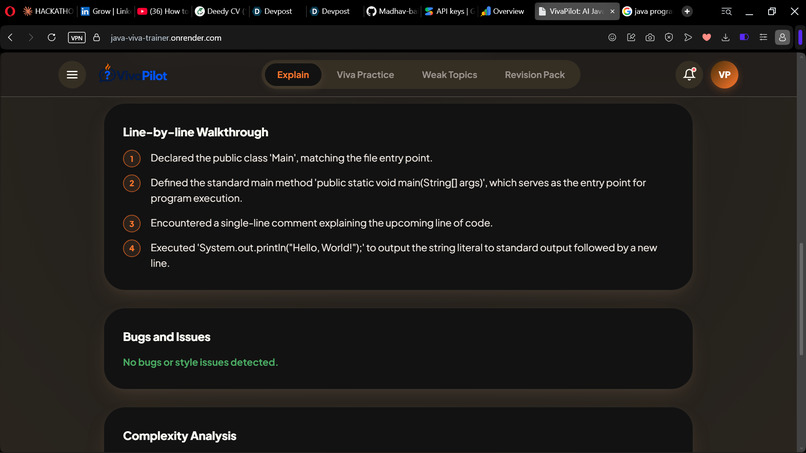This screenshot has width=806, height=453.
Task: Toggle the VPN badge
Action: tap(77, 38)
